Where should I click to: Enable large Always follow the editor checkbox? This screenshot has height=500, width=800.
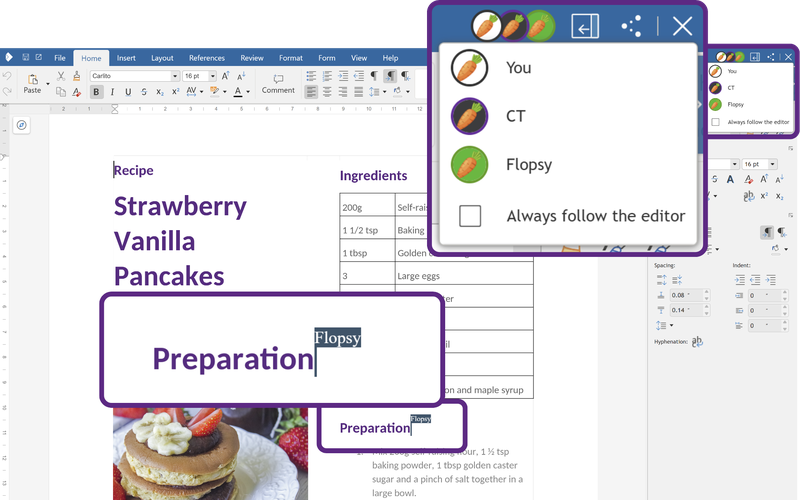tap(470, 216)
